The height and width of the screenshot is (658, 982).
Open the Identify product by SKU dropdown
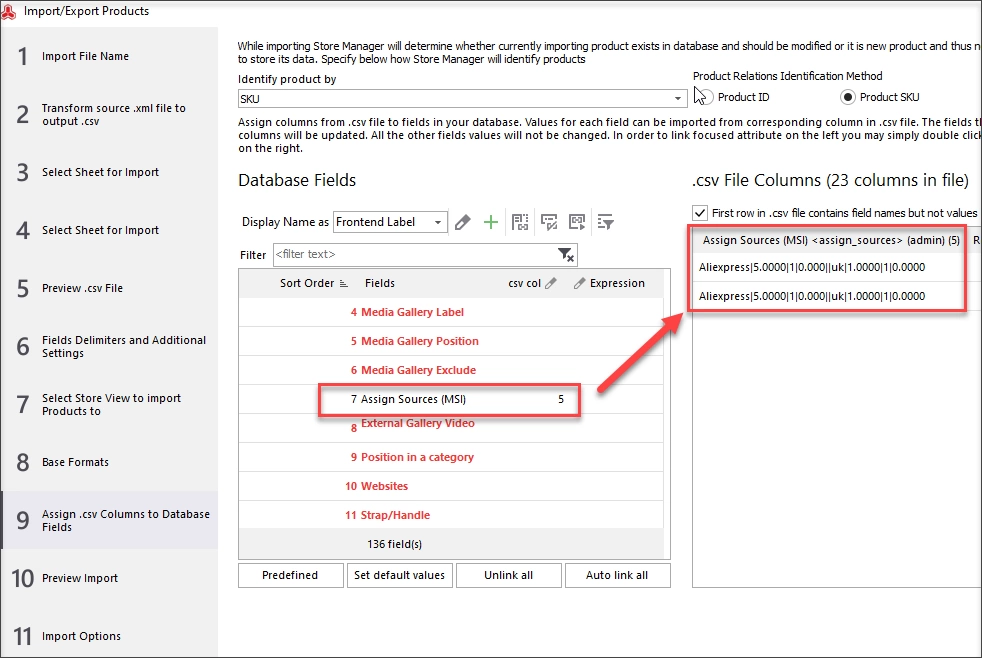click(x=678, y=99)
